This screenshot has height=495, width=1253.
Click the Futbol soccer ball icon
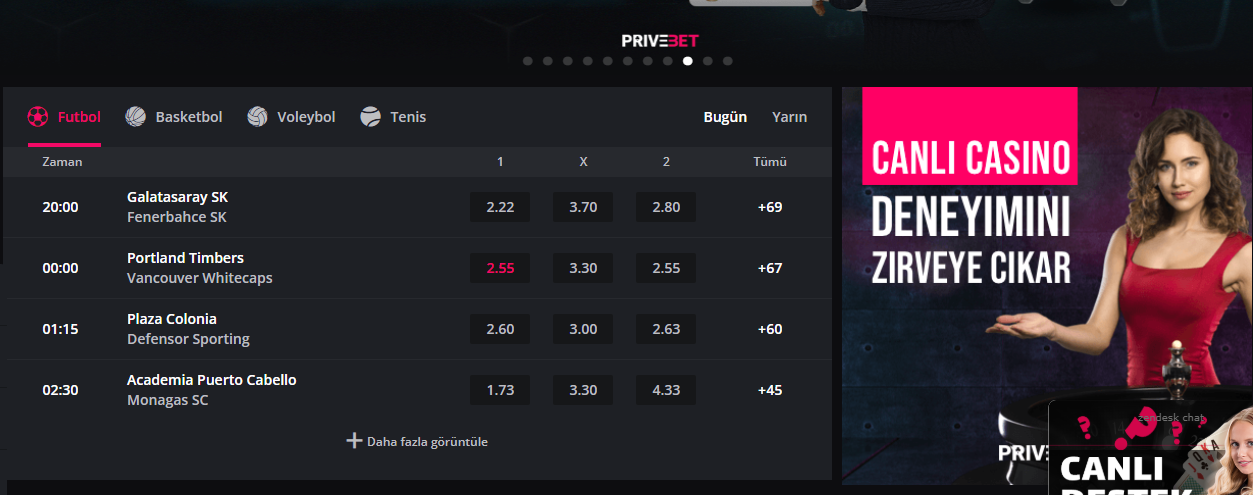(37, 117)
